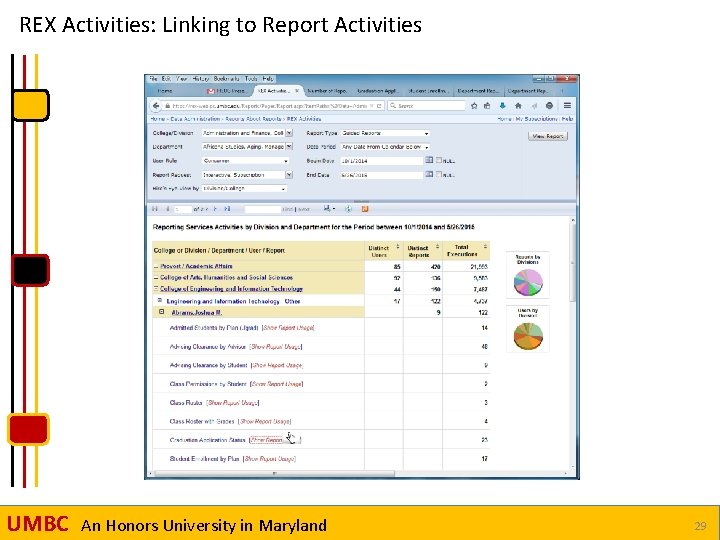Go to last page of report
This screenshot has height=540, width=720.
227,209
